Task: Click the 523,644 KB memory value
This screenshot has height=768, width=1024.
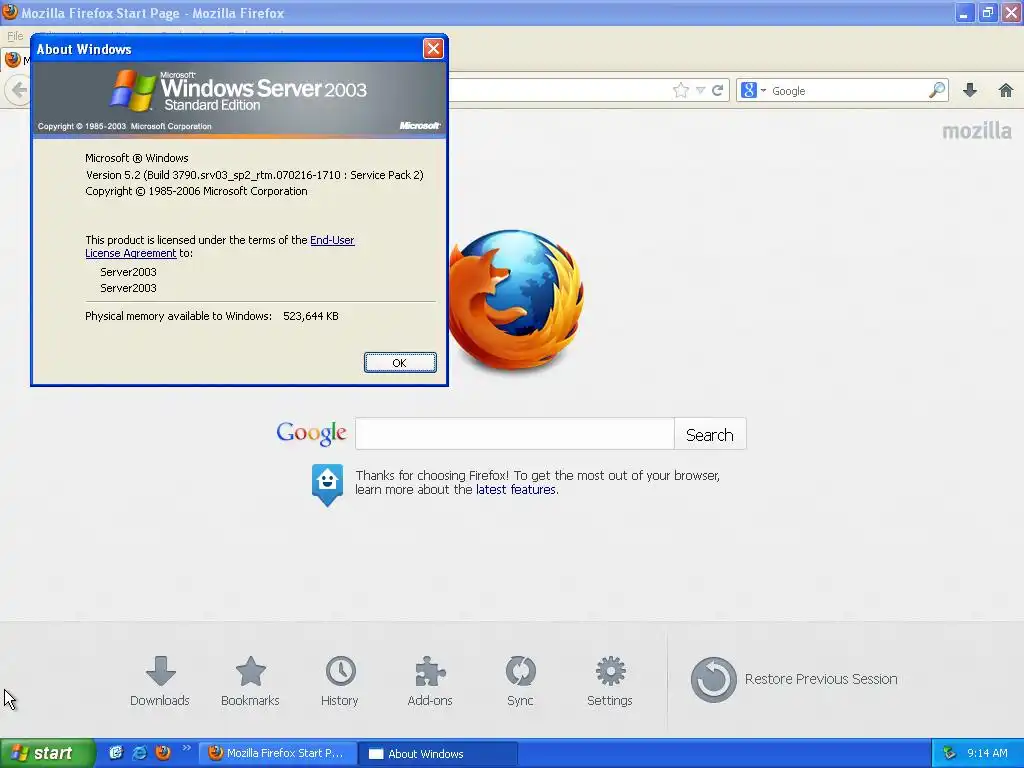Action: pyautogui.click(x=311, y=316)
